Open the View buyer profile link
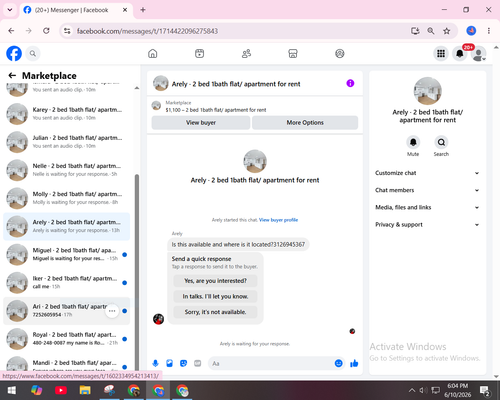Image resolution: width=500 pixels, height=400 pixels. 278,220
